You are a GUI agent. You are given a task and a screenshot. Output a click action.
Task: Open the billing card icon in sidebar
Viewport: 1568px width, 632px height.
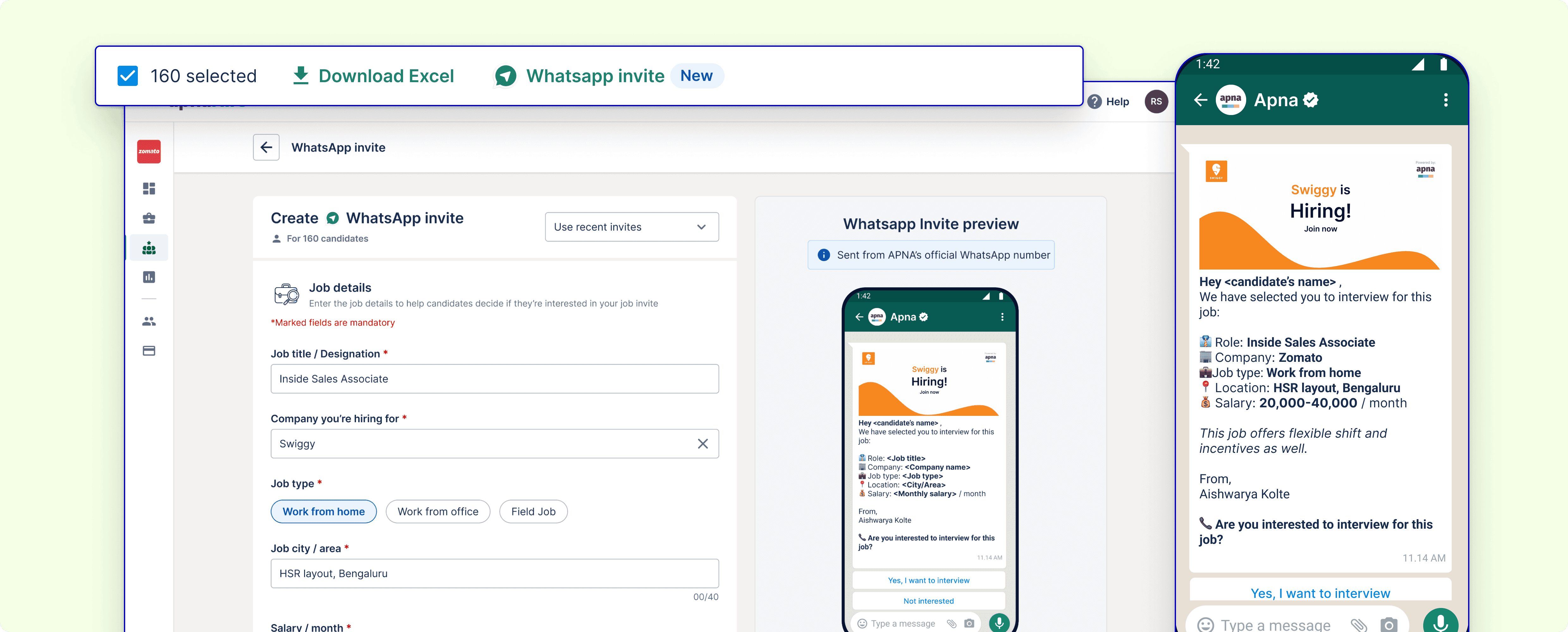click(149, 351)
